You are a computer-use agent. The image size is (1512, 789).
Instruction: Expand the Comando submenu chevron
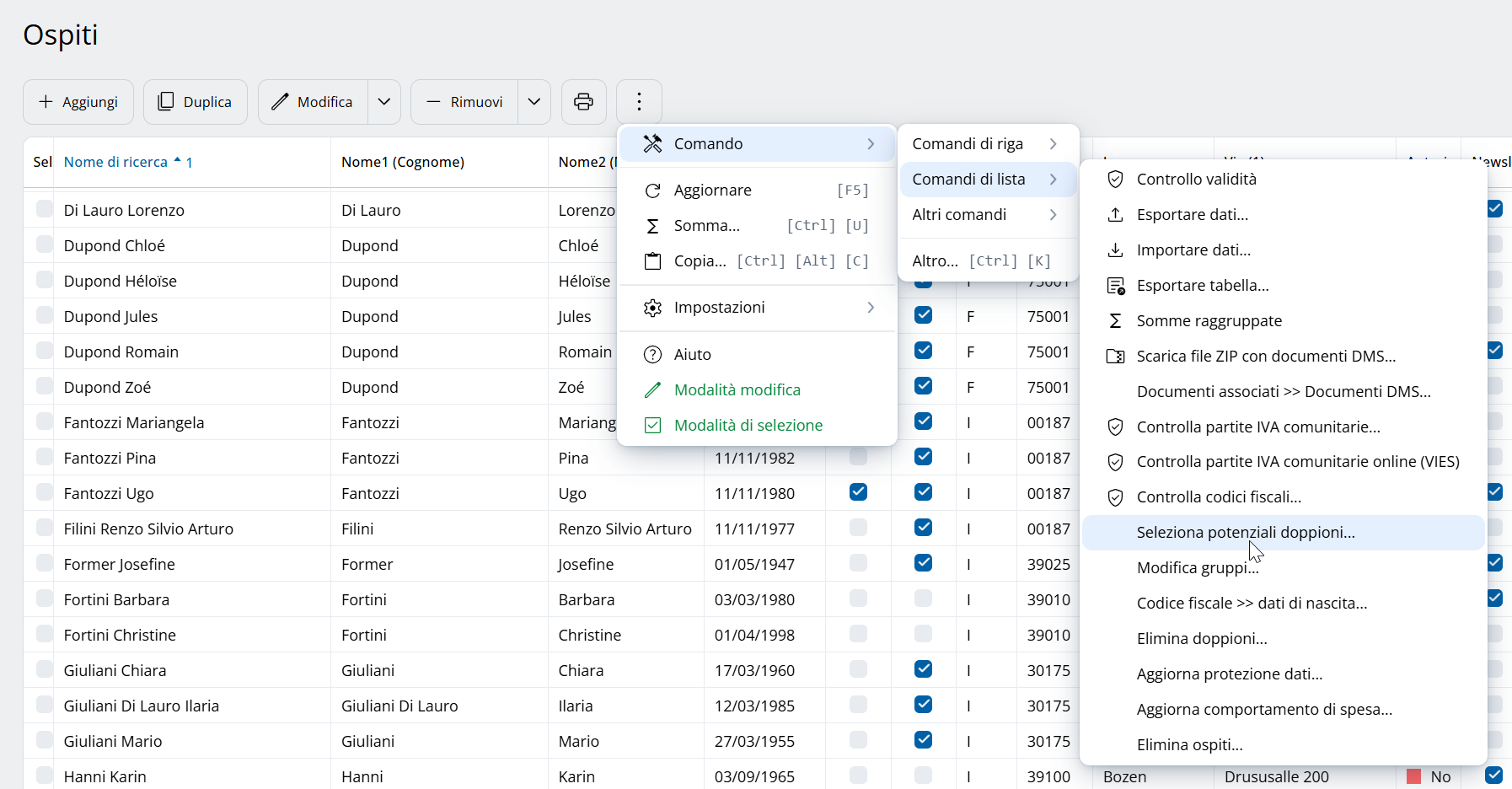click(871, 144)
